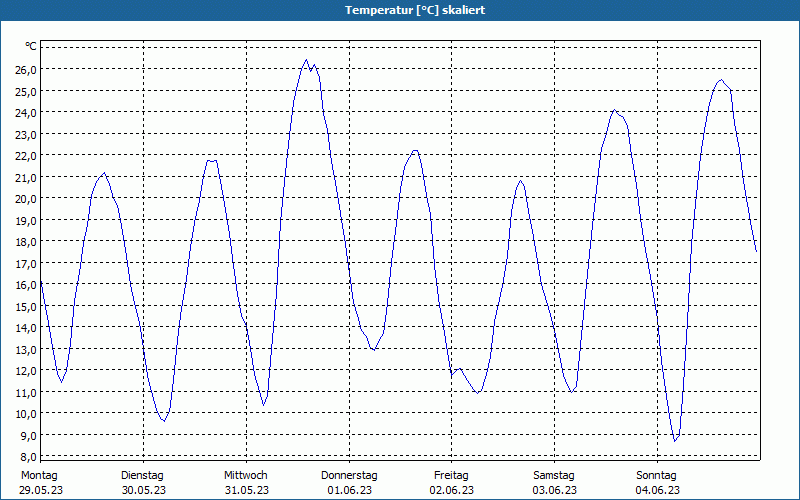Click the Montag day label
This screenshot has height=500, width=800.
(39, 475)
